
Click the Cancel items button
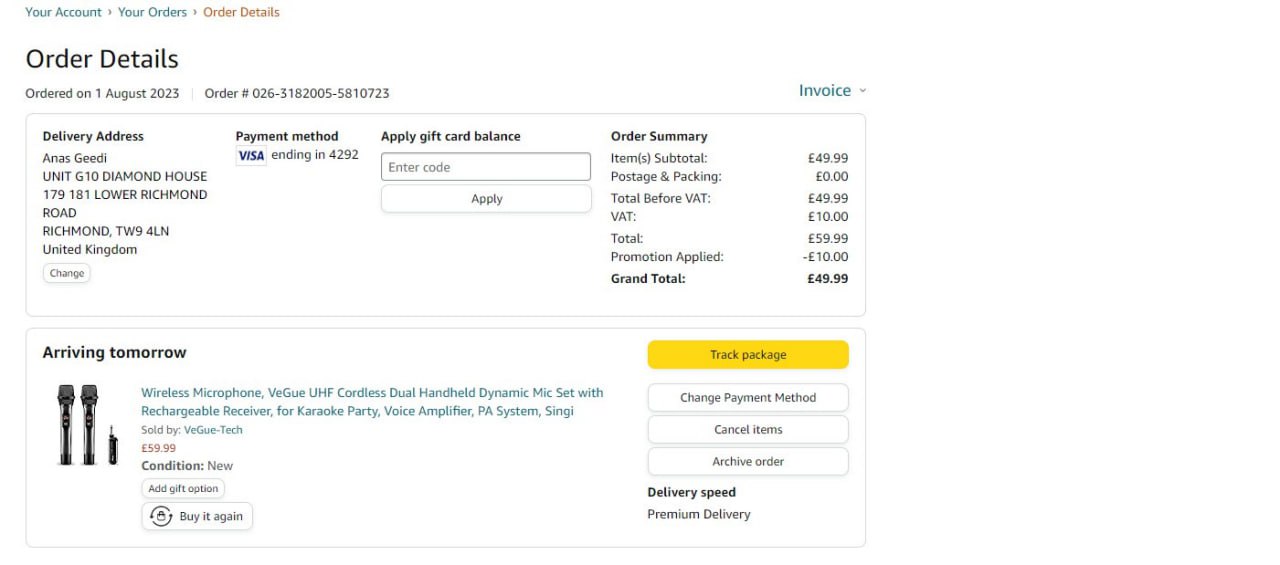tap(748, 430)
